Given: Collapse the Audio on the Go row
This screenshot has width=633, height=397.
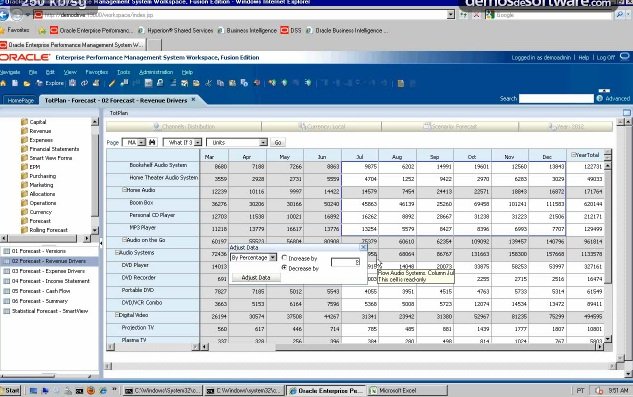Looking at the screenshot, I should [x=124, y=240].
